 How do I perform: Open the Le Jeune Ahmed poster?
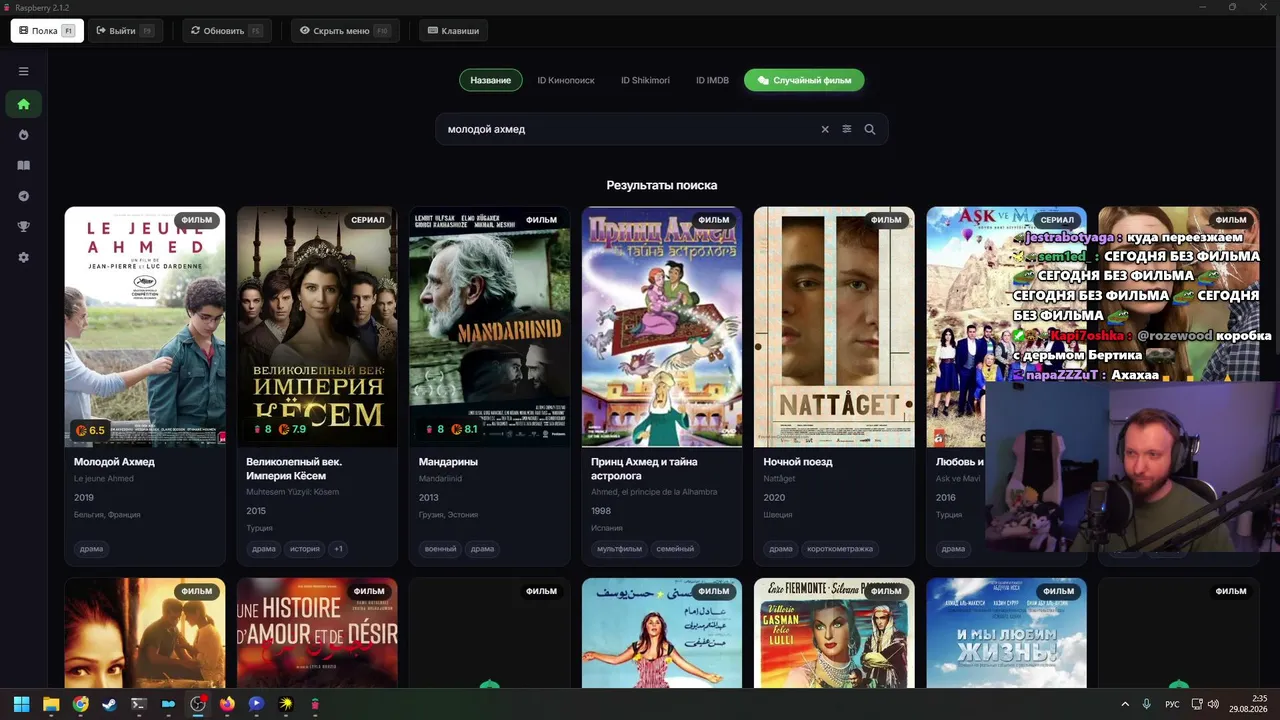[x=145, y=327]
